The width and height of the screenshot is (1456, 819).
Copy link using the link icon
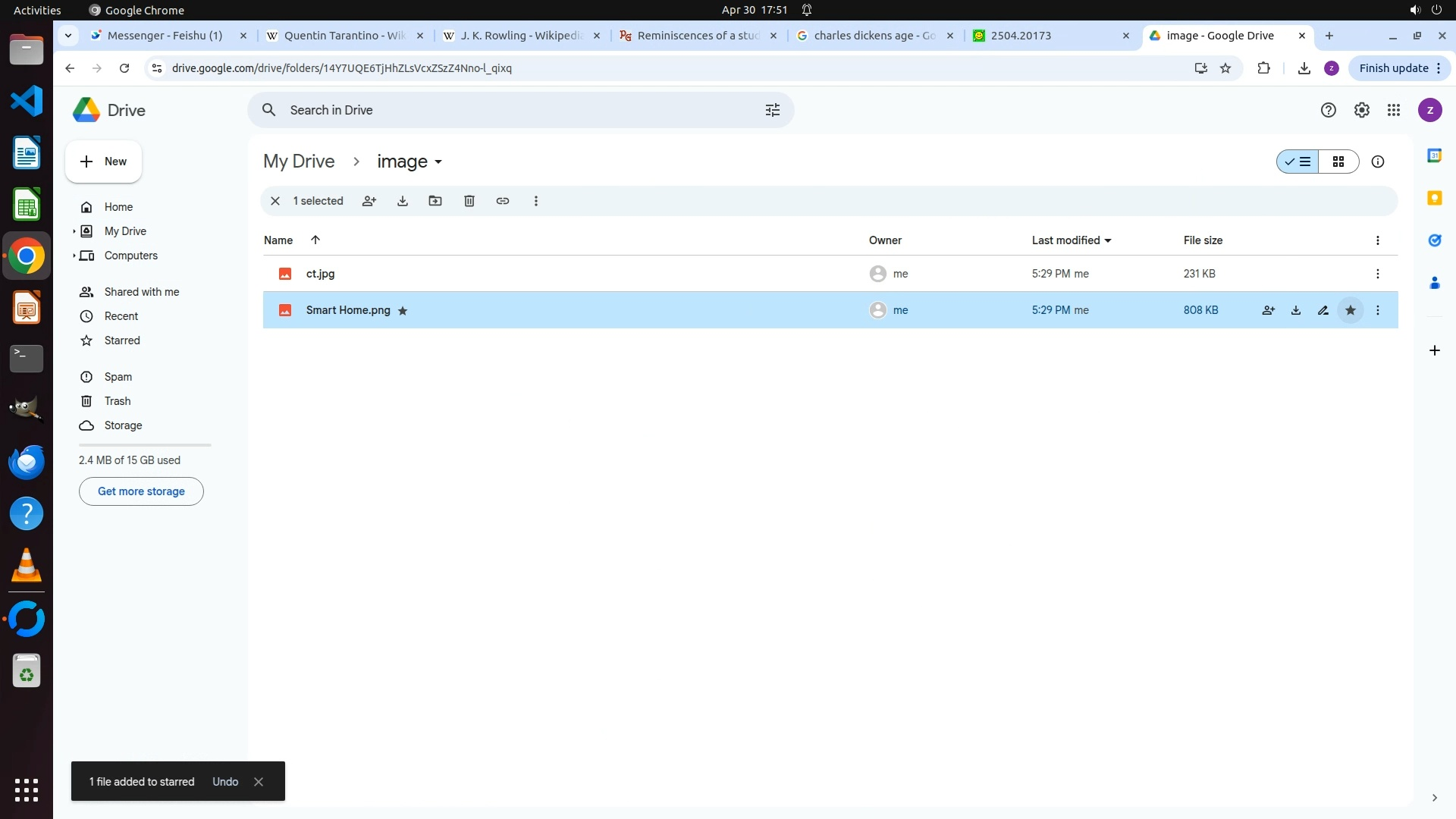[503, 201]
